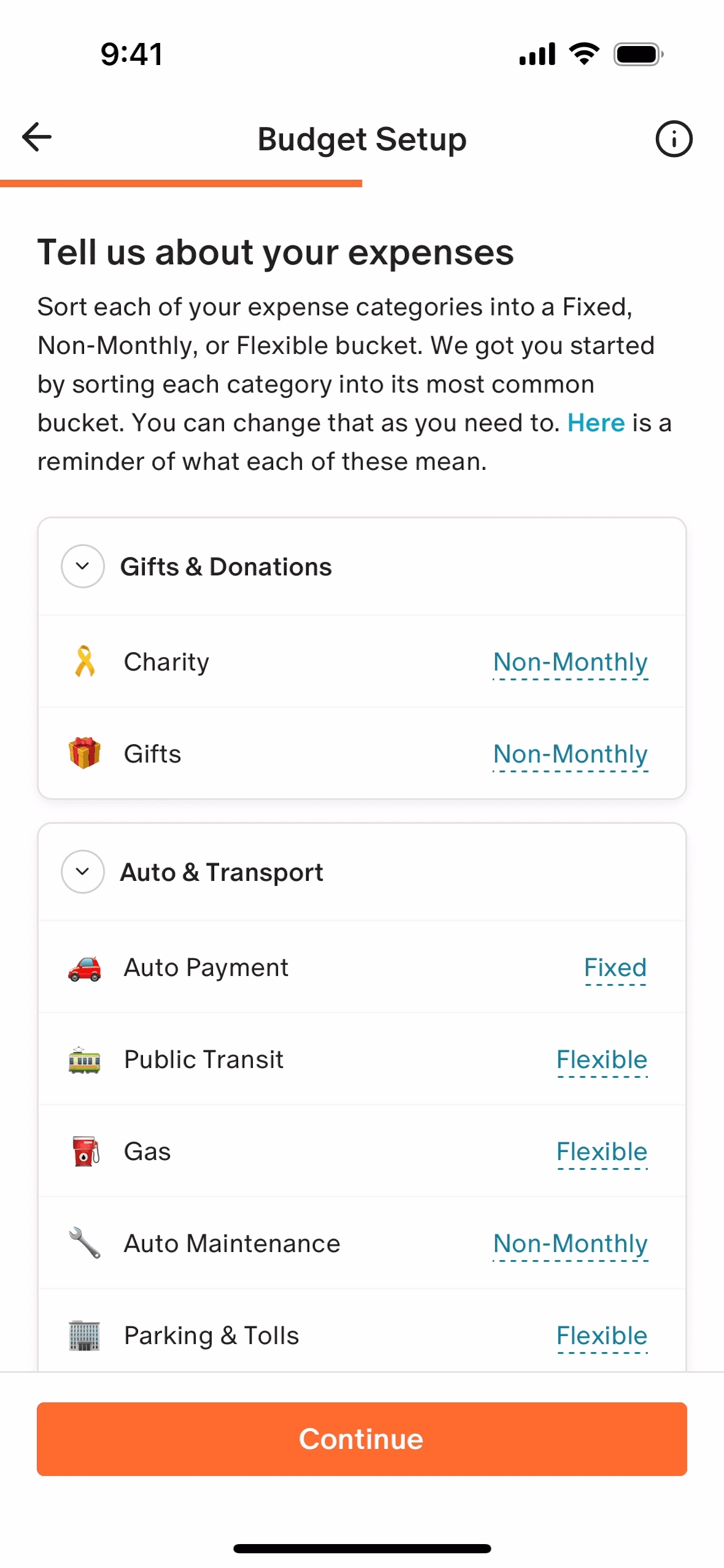Tap the tram Public Transit icon

85,1059
